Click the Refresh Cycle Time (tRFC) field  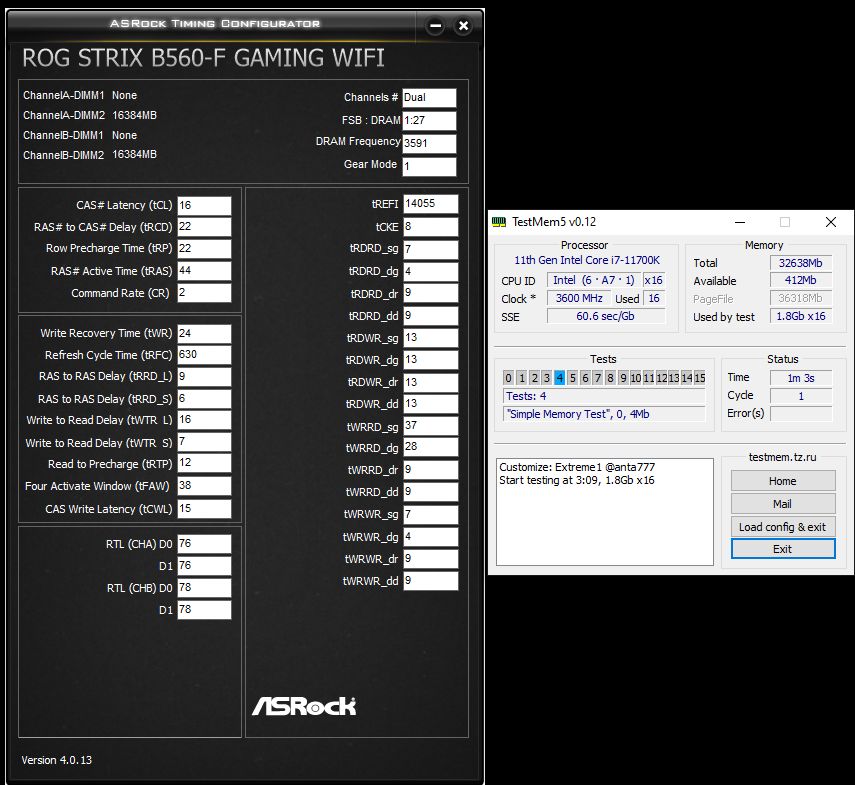tap(204, 355)
